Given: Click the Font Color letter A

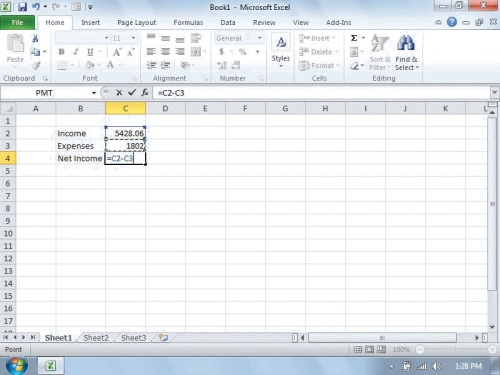Looking at the screenshot, I should pos(110,65).
